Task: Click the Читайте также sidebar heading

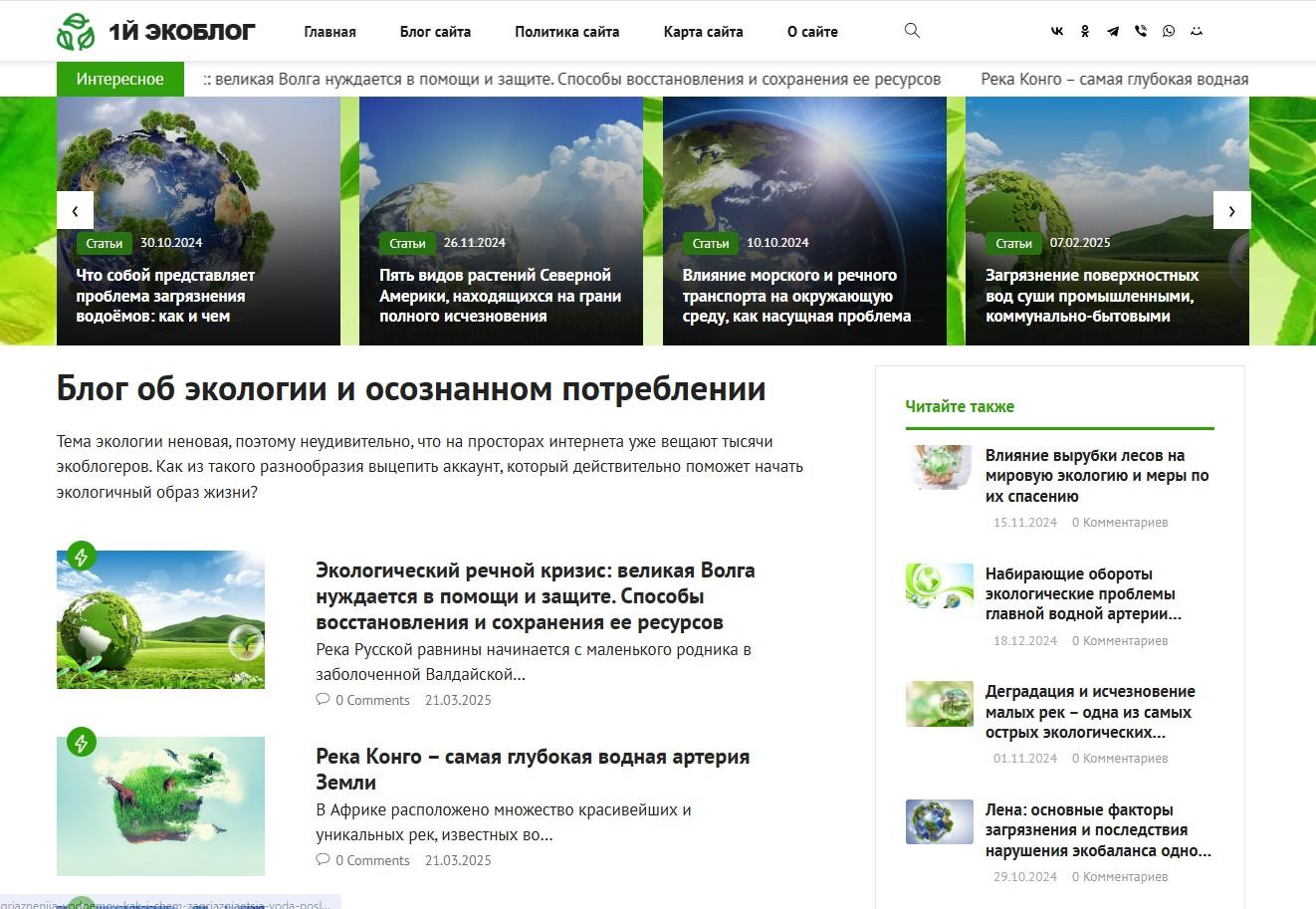Action: point(960,406)
